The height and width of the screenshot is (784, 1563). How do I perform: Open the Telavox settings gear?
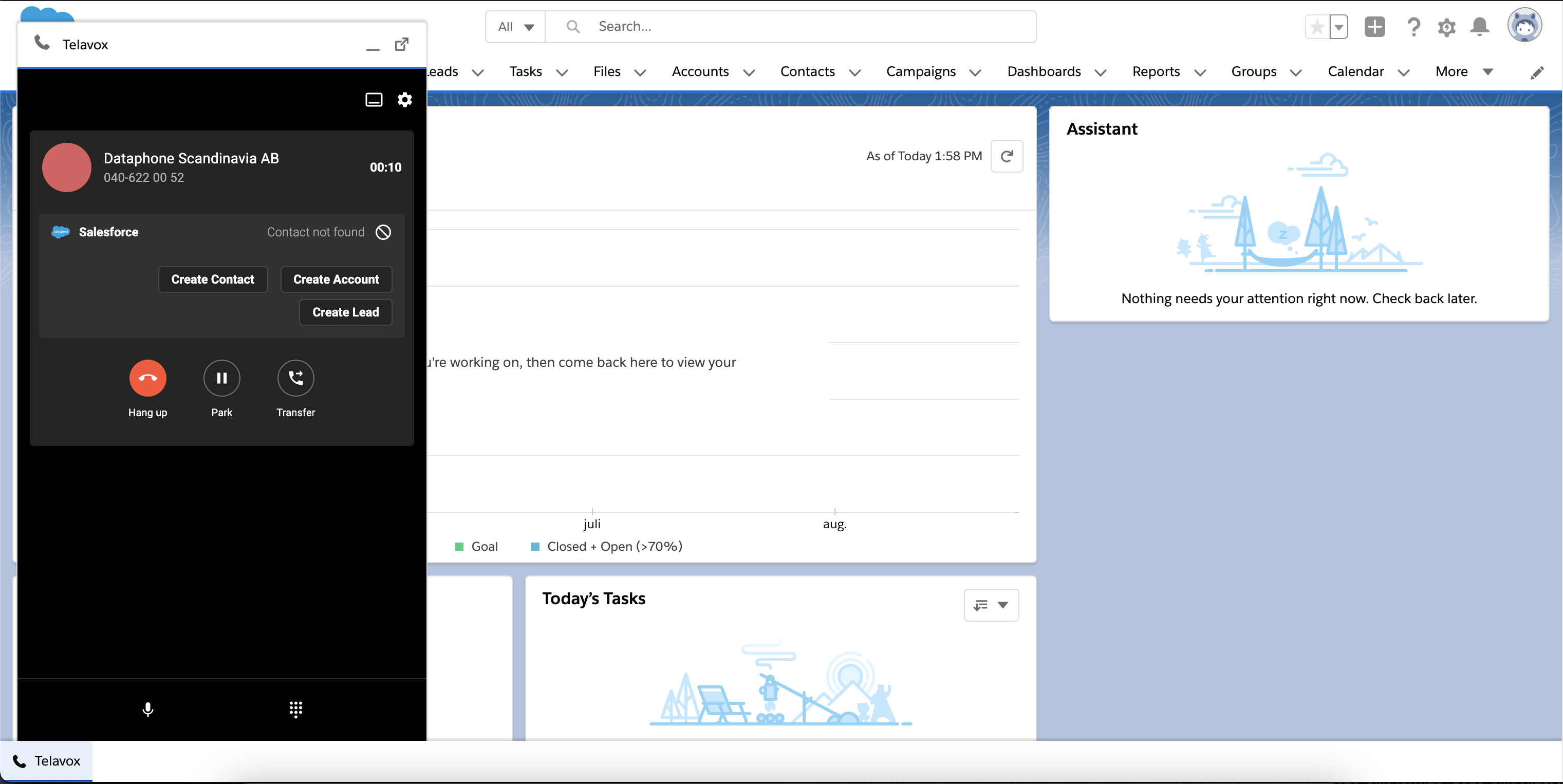[405, 100]
